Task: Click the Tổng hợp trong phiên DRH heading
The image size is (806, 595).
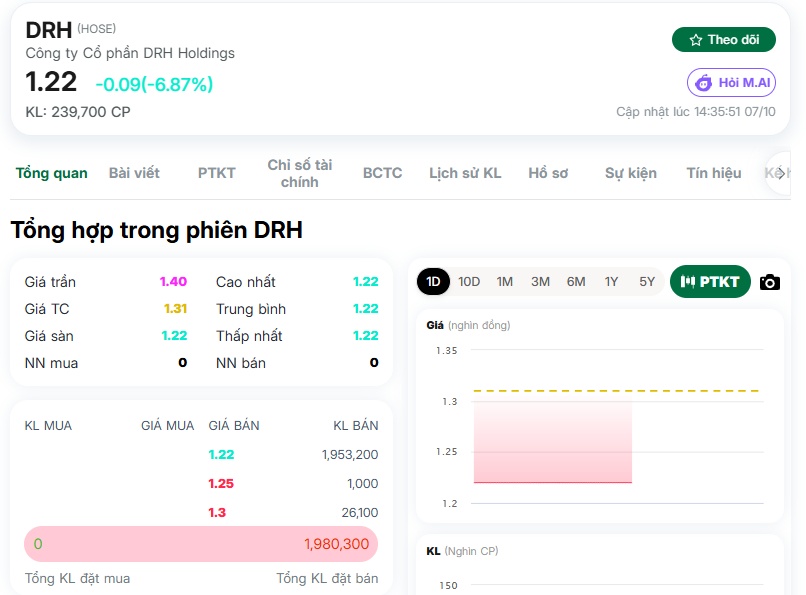Action: point(157,230)
